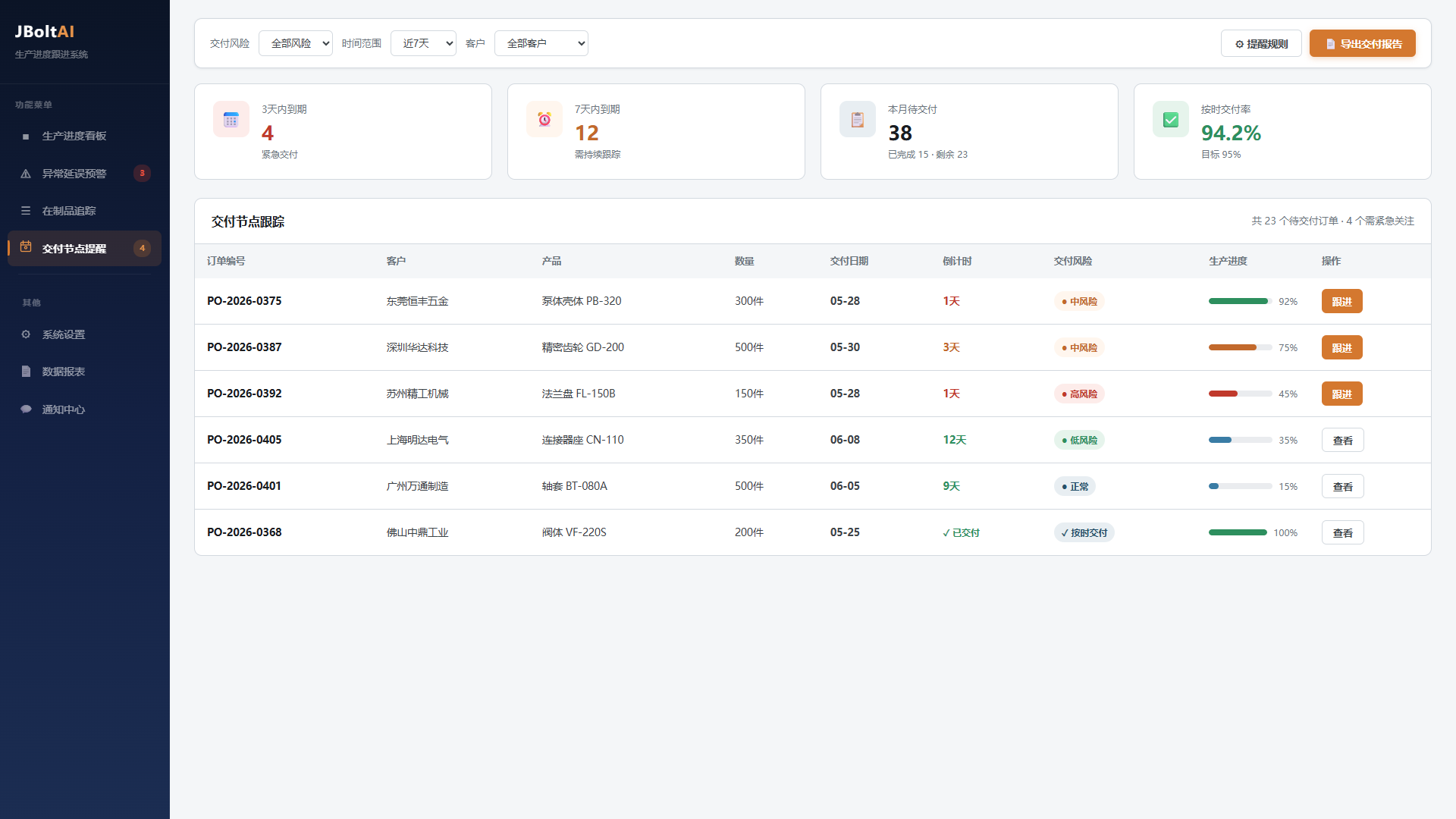Click the 数据报表 document icon

(x=26, y=372)
